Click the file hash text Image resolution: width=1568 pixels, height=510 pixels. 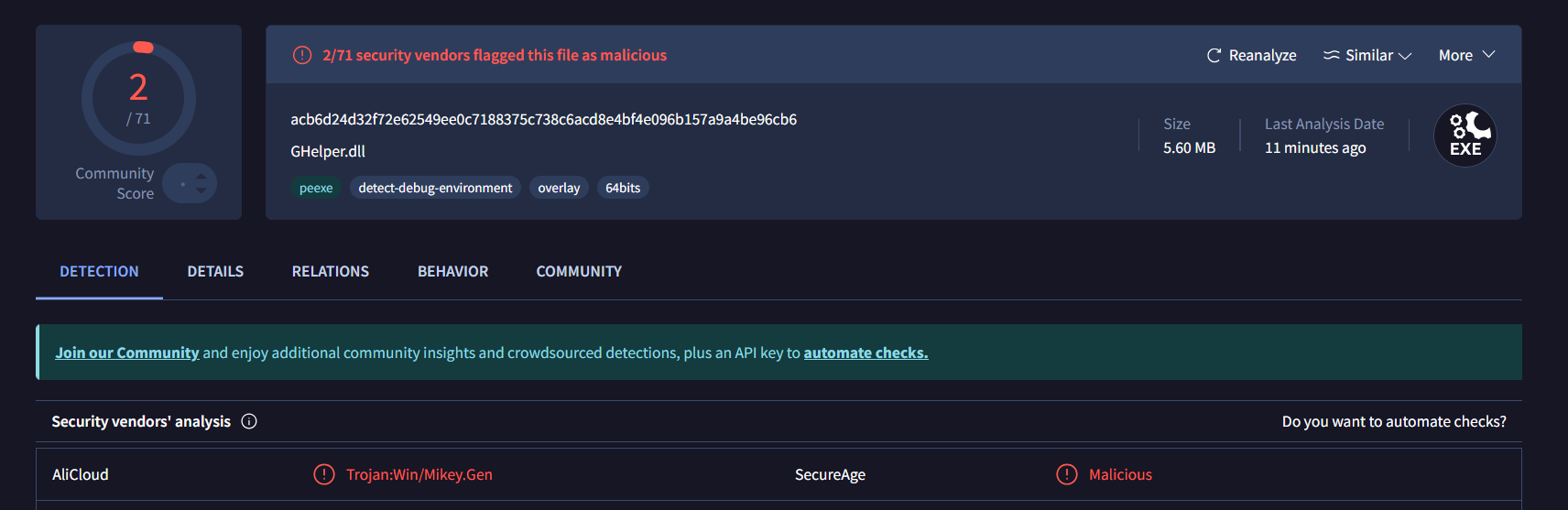543,120
